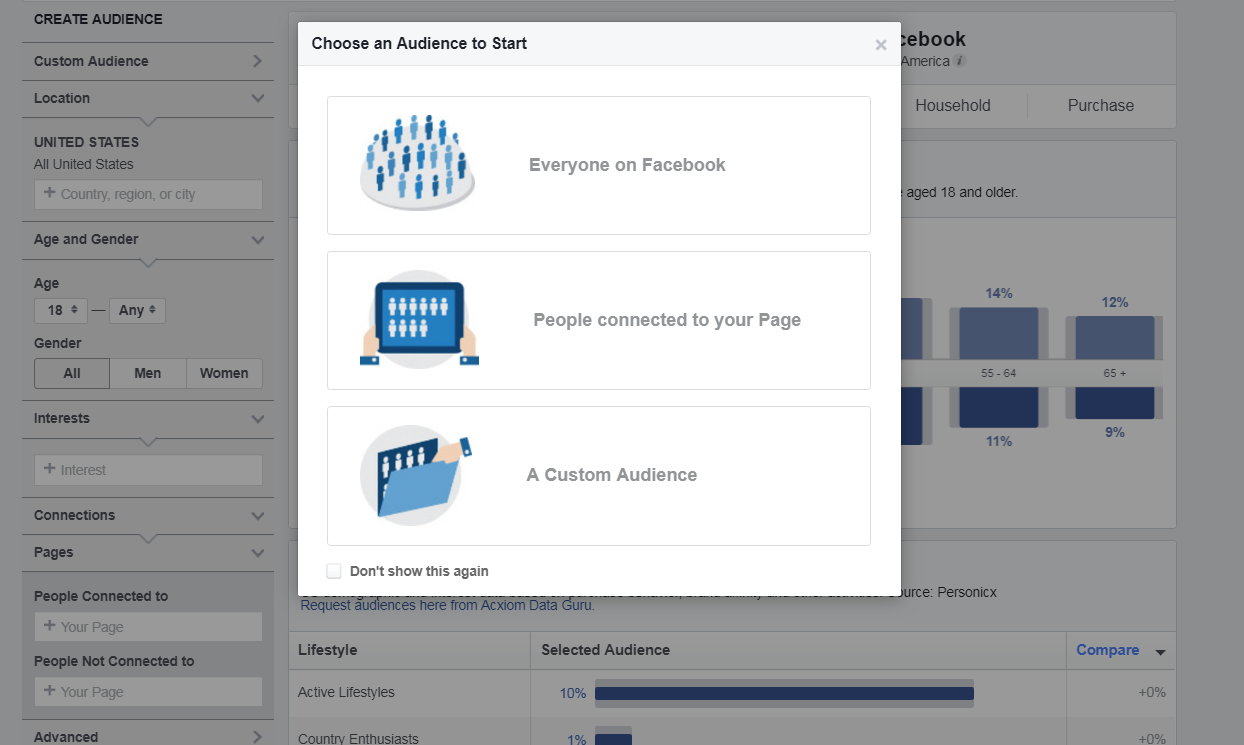Screen dimensions: 1244x745
Task: Click the Selected Audience column header
Action: pyautogui.click(x=606, y=650)
